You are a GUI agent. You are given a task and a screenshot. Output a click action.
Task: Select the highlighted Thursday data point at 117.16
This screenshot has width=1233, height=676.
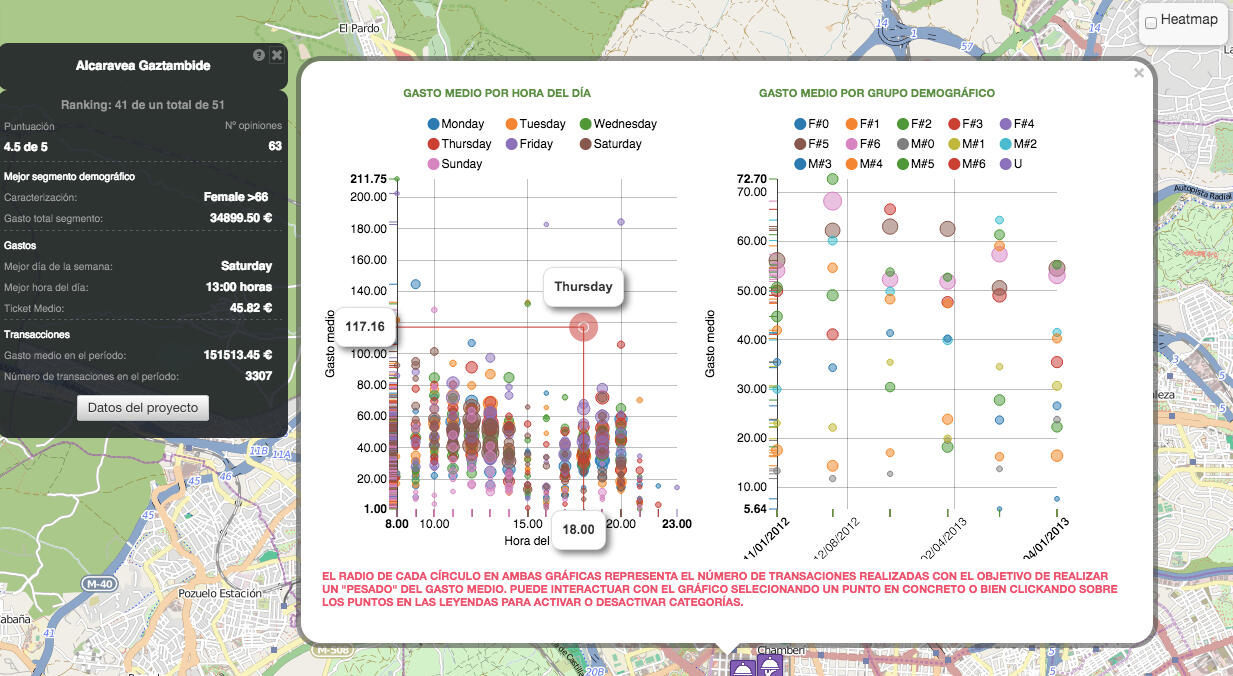[584, 326]
